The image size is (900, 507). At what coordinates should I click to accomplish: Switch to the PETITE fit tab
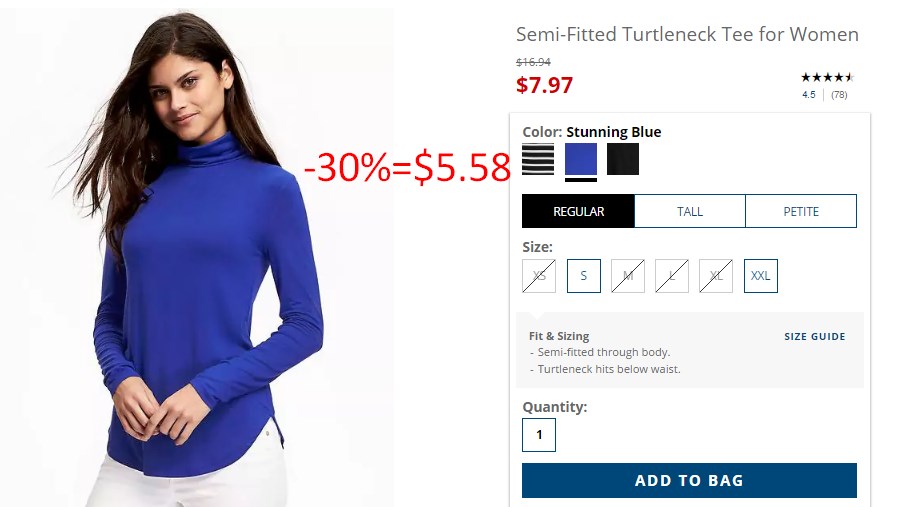[x=801, y=211]
